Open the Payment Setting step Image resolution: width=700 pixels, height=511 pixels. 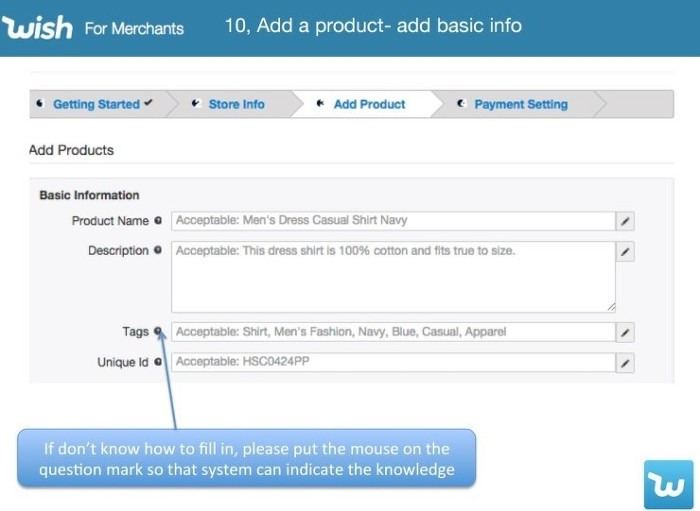point(521,104)
